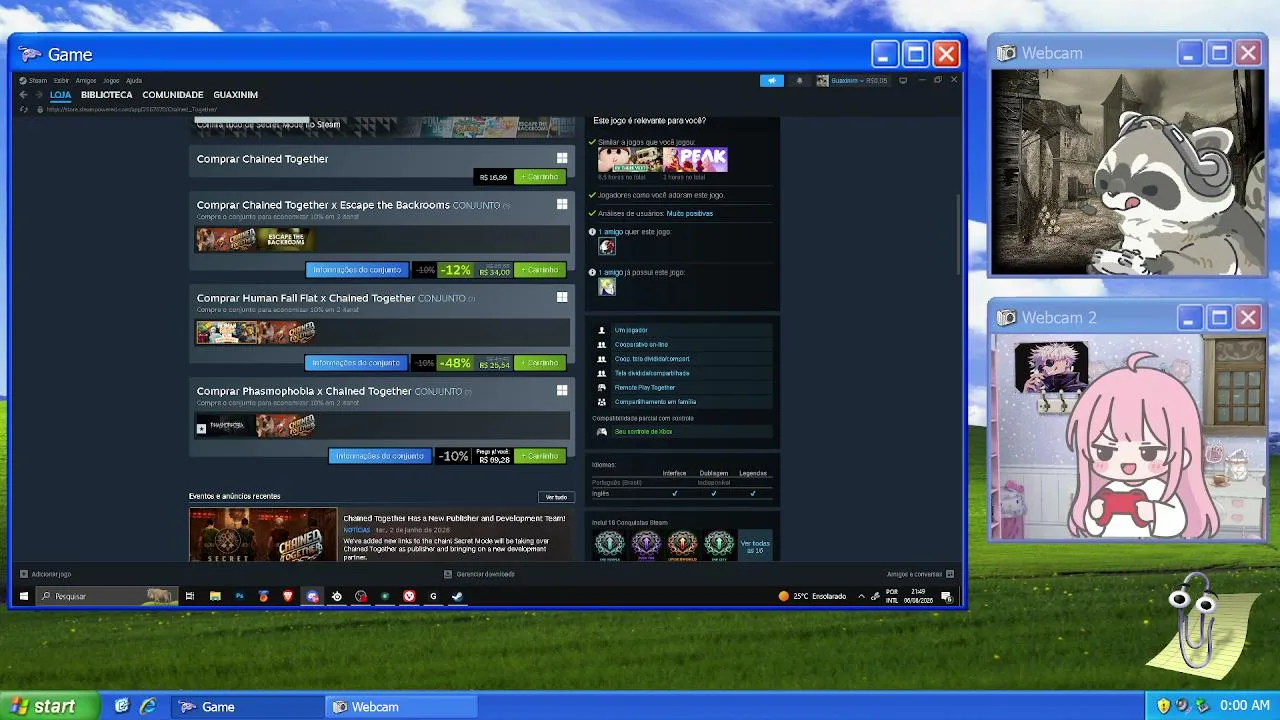The image size is (1280, 720).
Task: Open Task View in the inner taskbar
Action: pos(190,596)
